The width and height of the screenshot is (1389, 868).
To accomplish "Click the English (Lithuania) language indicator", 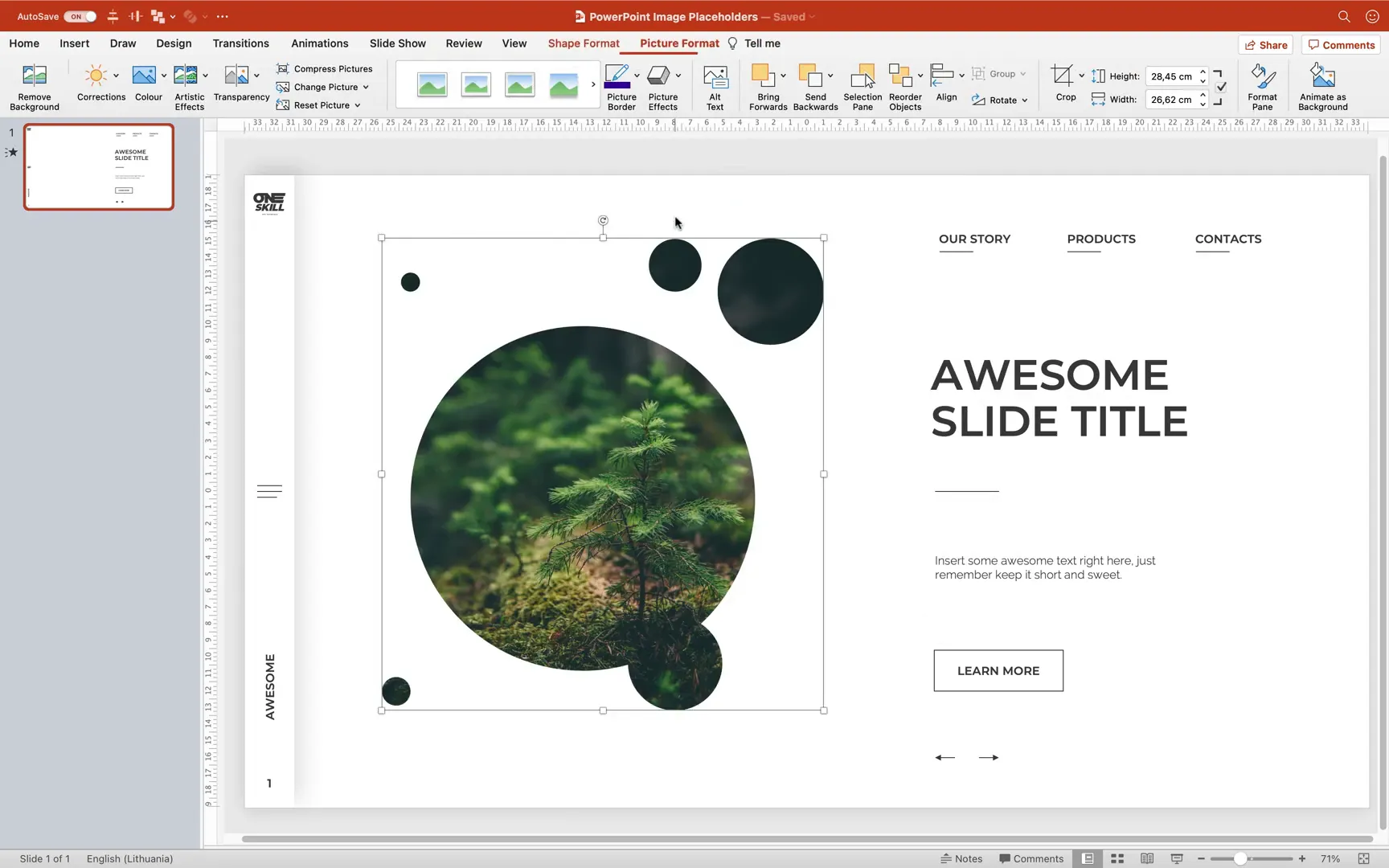I will (x=129, y=858).
